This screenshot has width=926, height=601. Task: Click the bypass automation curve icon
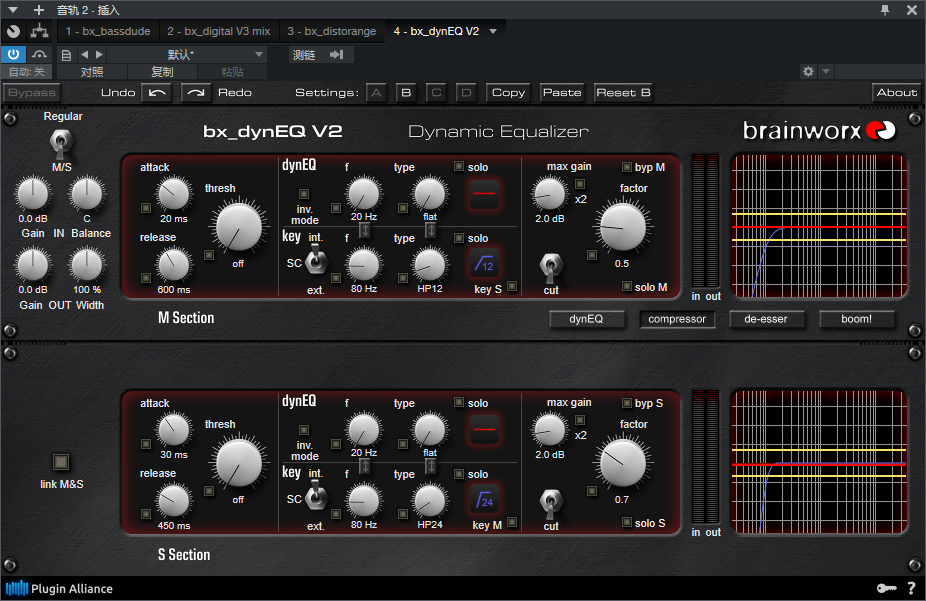(40, 54)
